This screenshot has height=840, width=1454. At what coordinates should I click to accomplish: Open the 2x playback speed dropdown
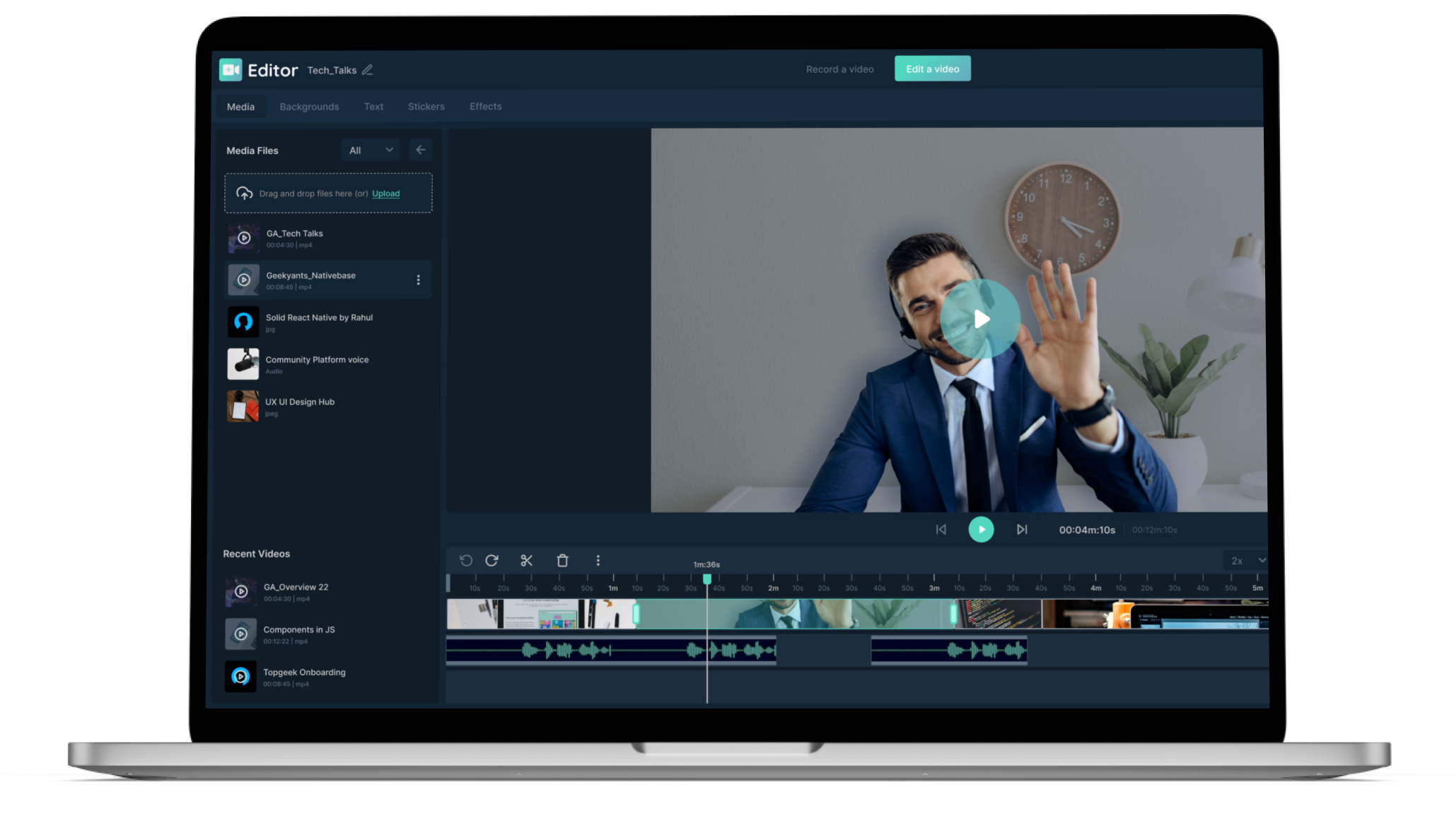[1246, 560]
